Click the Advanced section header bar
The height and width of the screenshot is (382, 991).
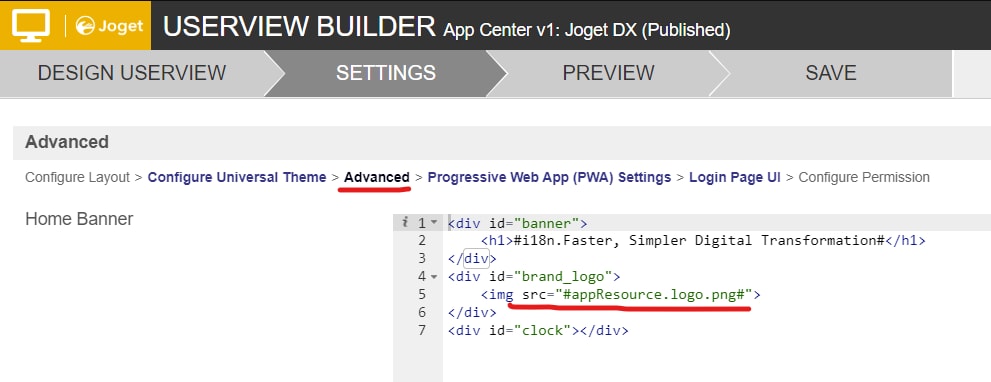(x=502, y=142)
